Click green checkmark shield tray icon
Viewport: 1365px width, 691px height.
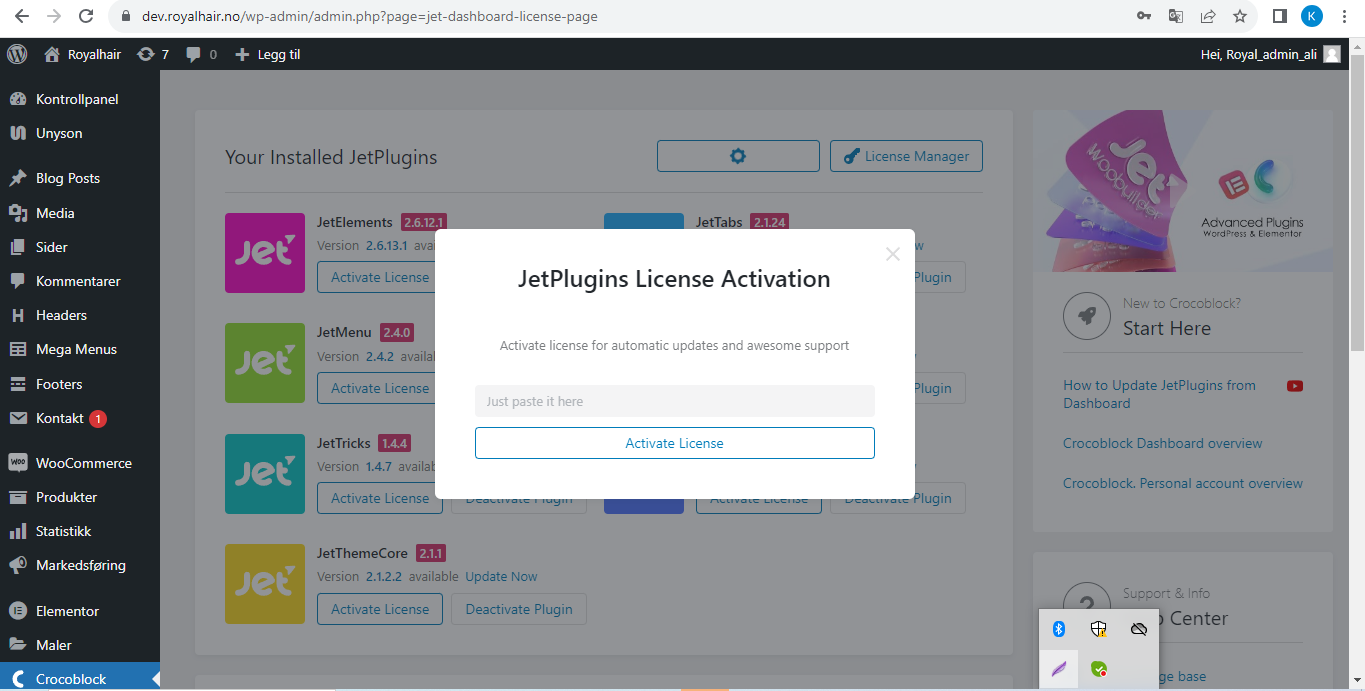(1099, 668)
